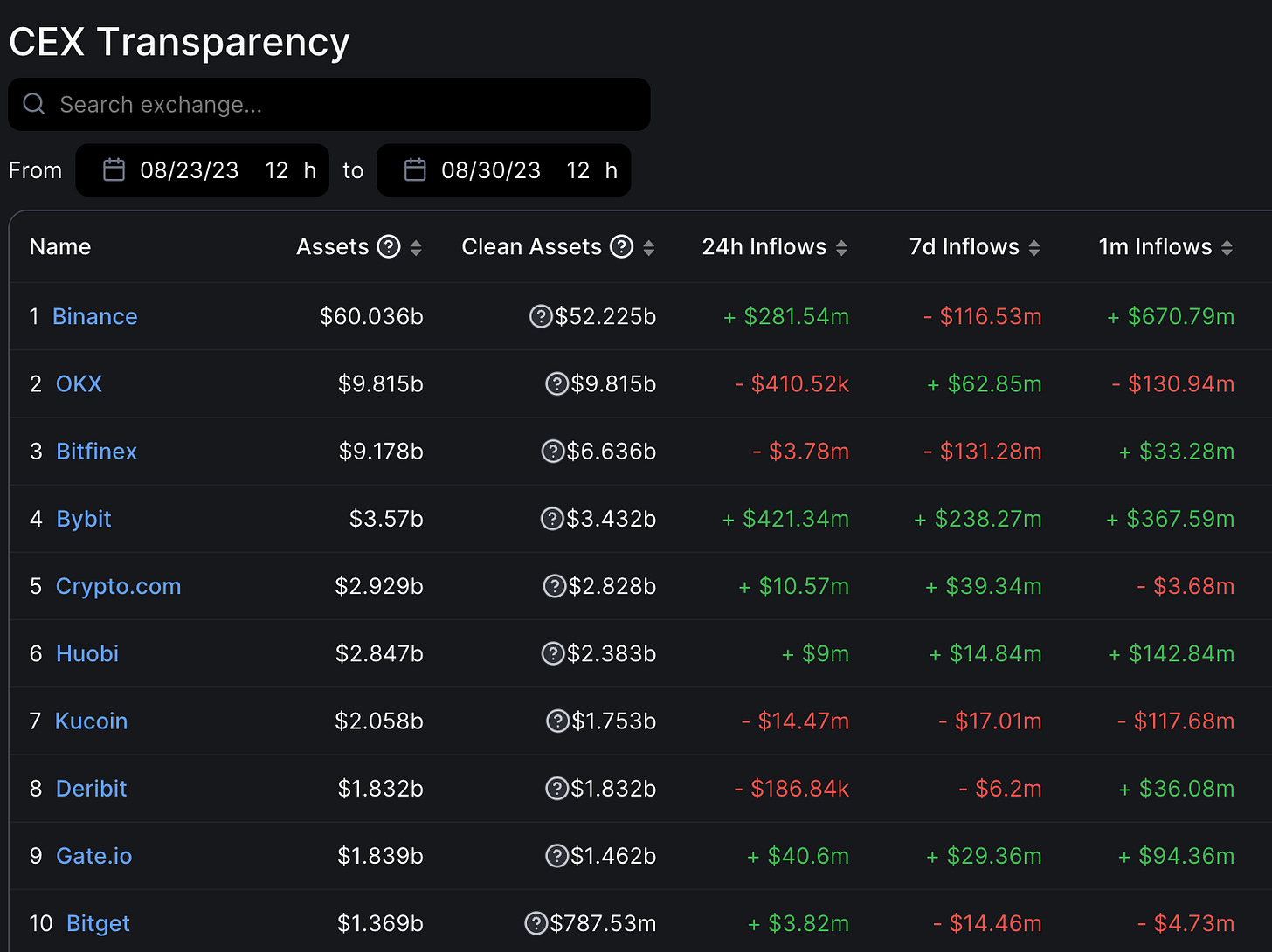This screenshot has height=952, width=1272.
Task: Click the help icon beside Bitget clean assets
Action: [x=536, y=923]
